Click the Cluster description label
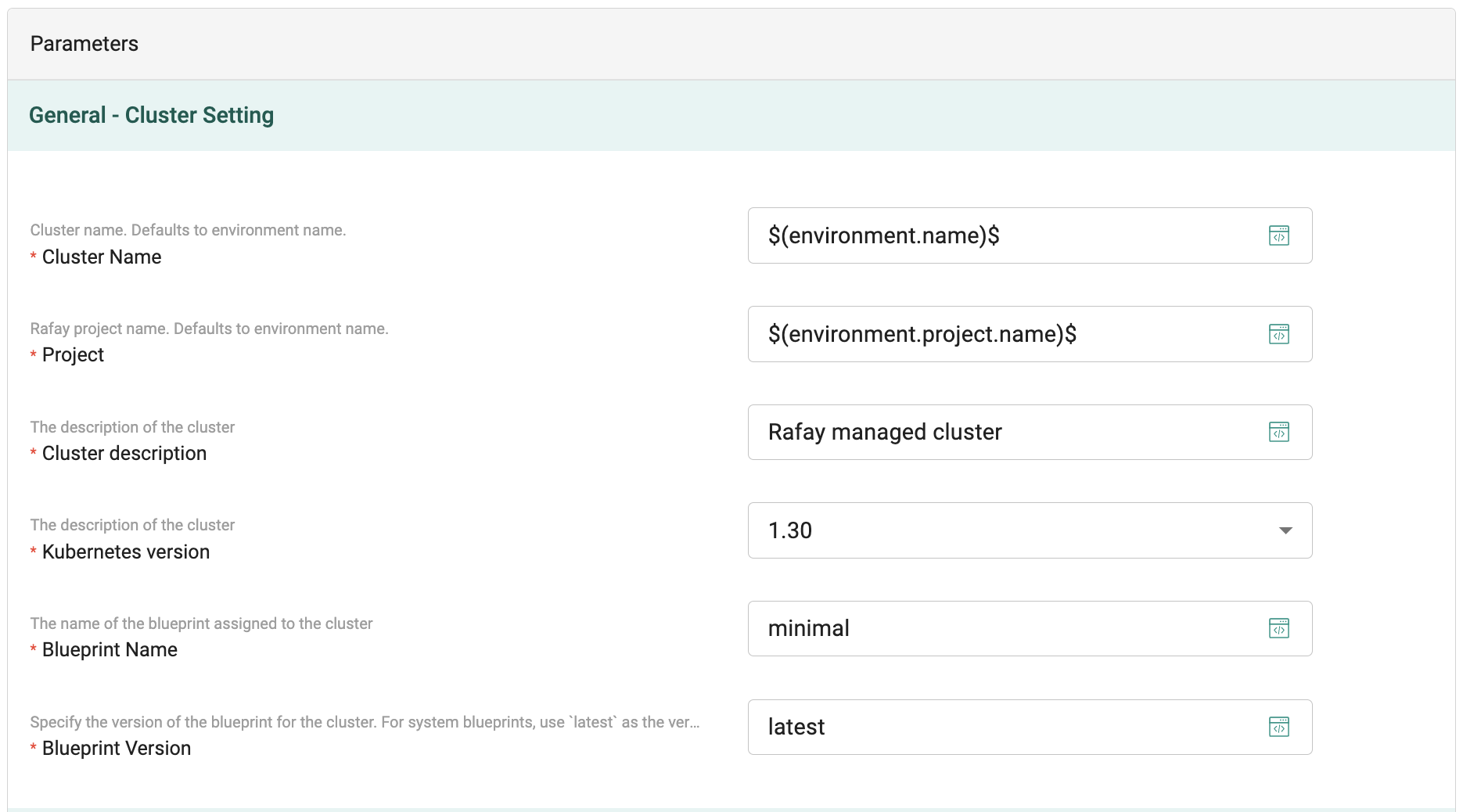Image resolution: width=1463 pixels, height=812 pixels. tap(124, 453)
